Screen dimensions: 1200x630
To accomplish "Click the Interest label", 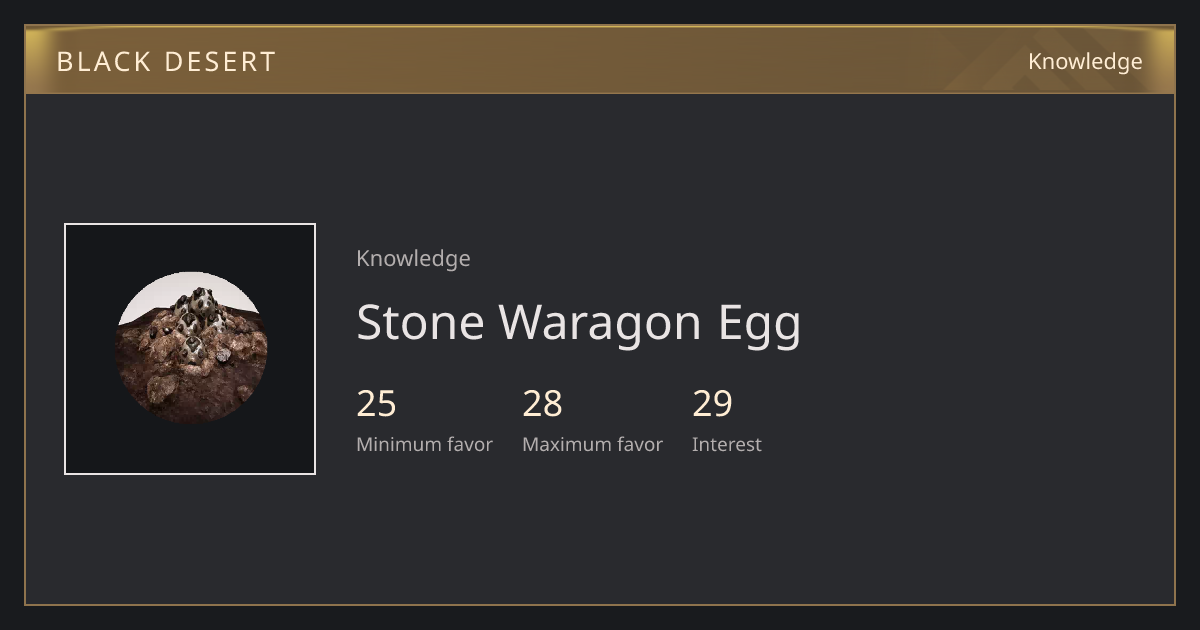I will pos(727,444).
